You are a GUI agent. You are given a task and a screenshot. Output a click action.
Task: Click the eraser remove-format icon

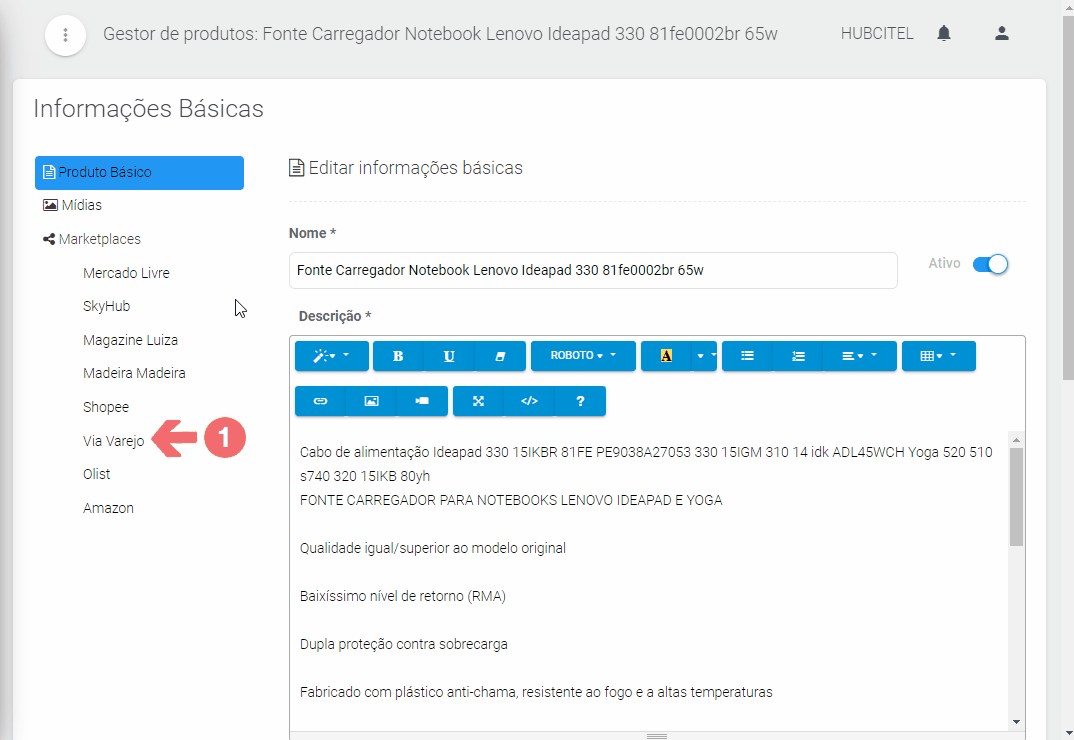500,356
